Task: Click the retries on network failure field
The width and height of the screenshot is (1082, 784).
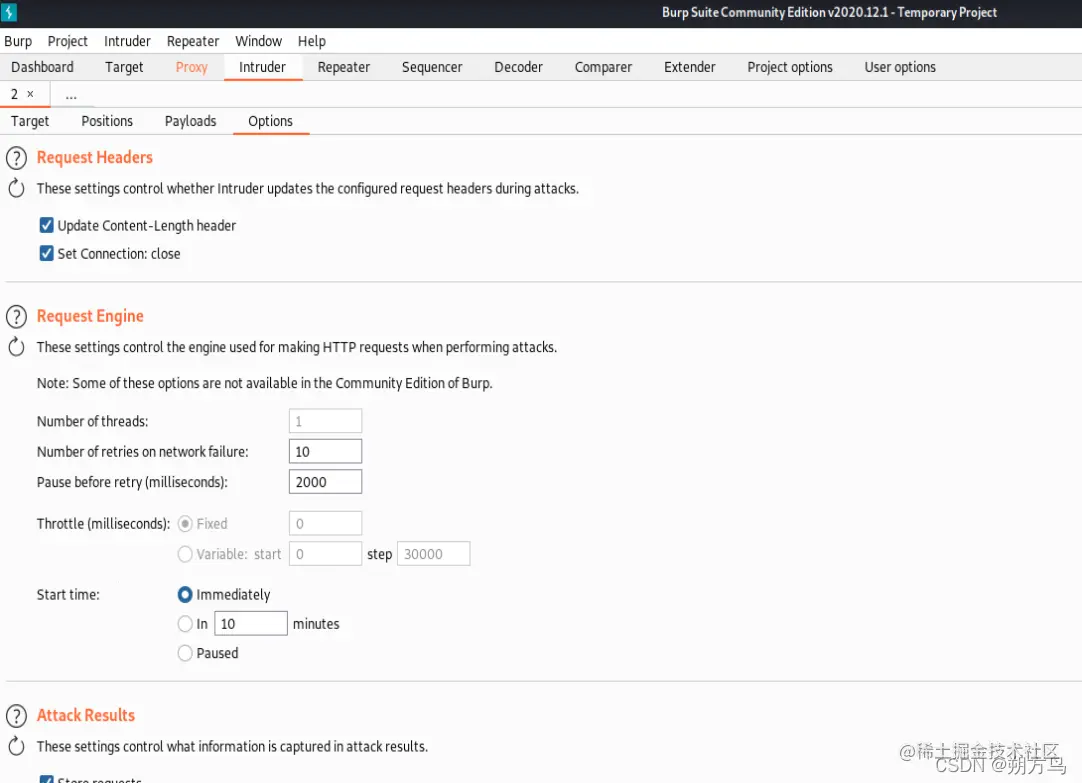Action: pyautogui.click(x=325, y=451)
